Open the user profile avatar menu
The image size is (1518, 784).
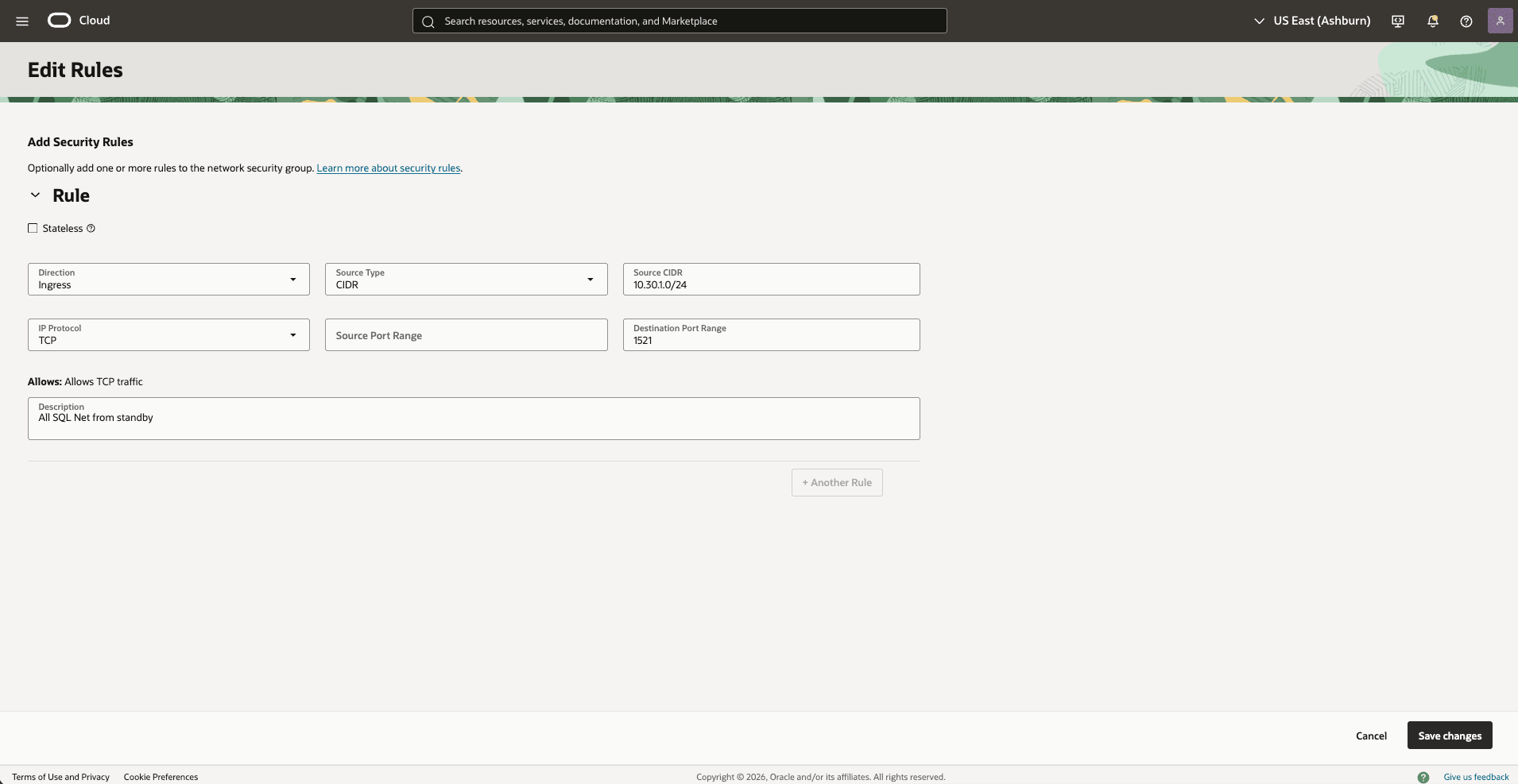(1501, 21)
